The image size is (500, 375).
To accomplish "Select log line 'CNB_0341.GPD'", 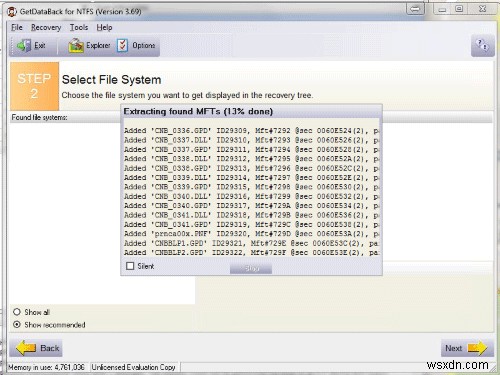I will click(251, 224).
